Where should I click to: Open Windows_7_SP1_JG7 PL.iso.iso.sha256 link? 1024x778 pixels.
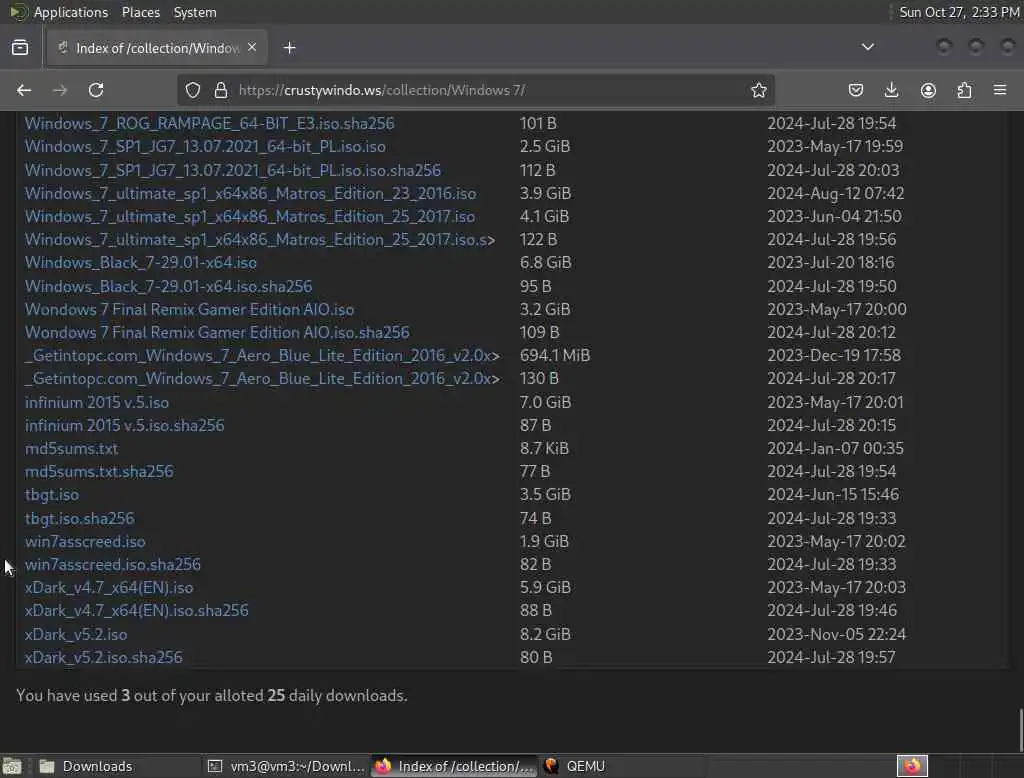[232, 170]
